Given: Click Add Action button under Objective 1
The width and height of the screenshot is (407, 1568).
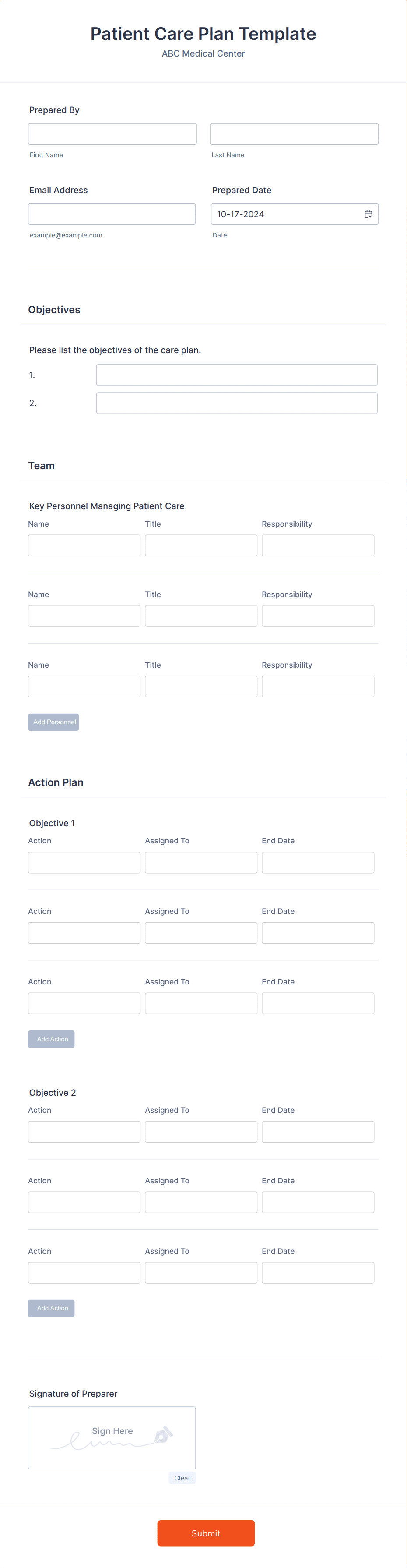Looking at the screenshot, I should click(x=51, y=1039).
